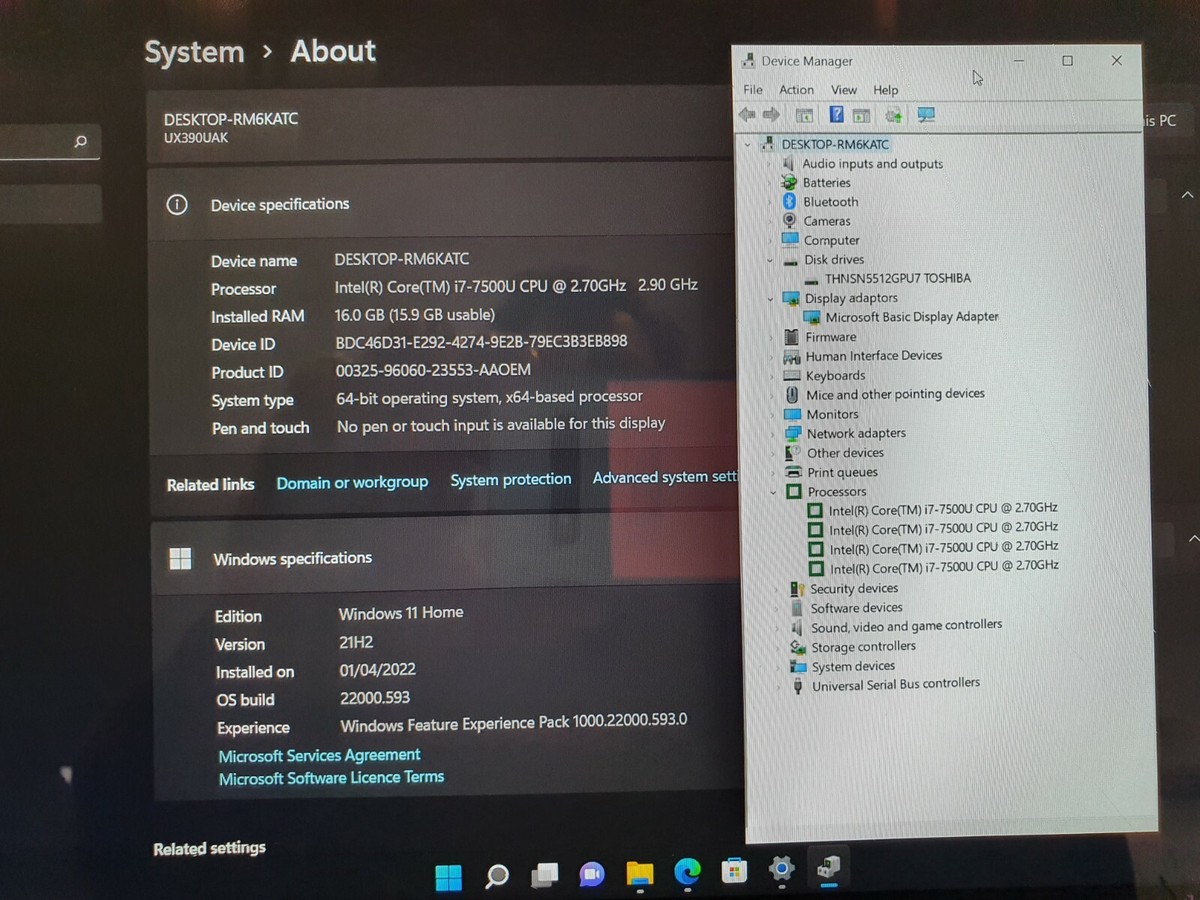This screenshot has height=900, width=1200.
Task: Select the Network adapters category icon
Action: tap(793, 433)
